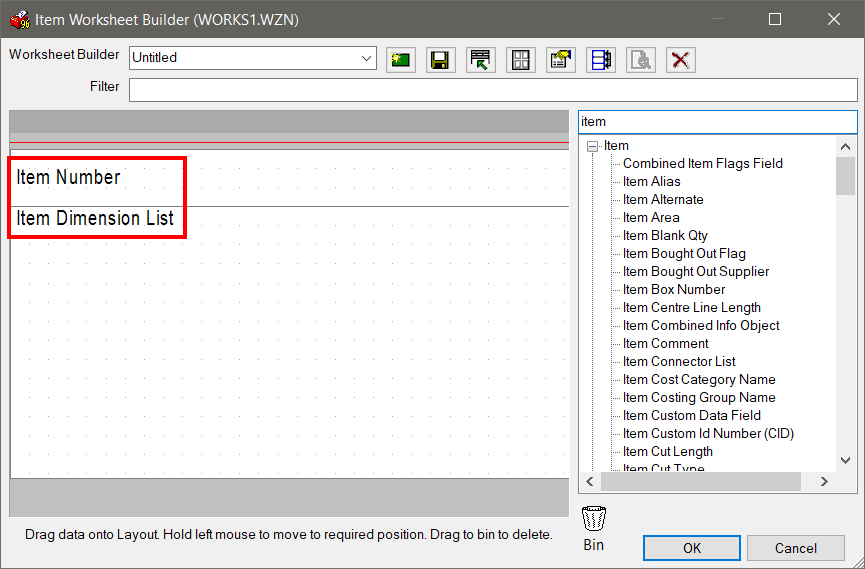Click the floppy disk save icon
Viewport: 865px width, 569px height.
(440, 60)
